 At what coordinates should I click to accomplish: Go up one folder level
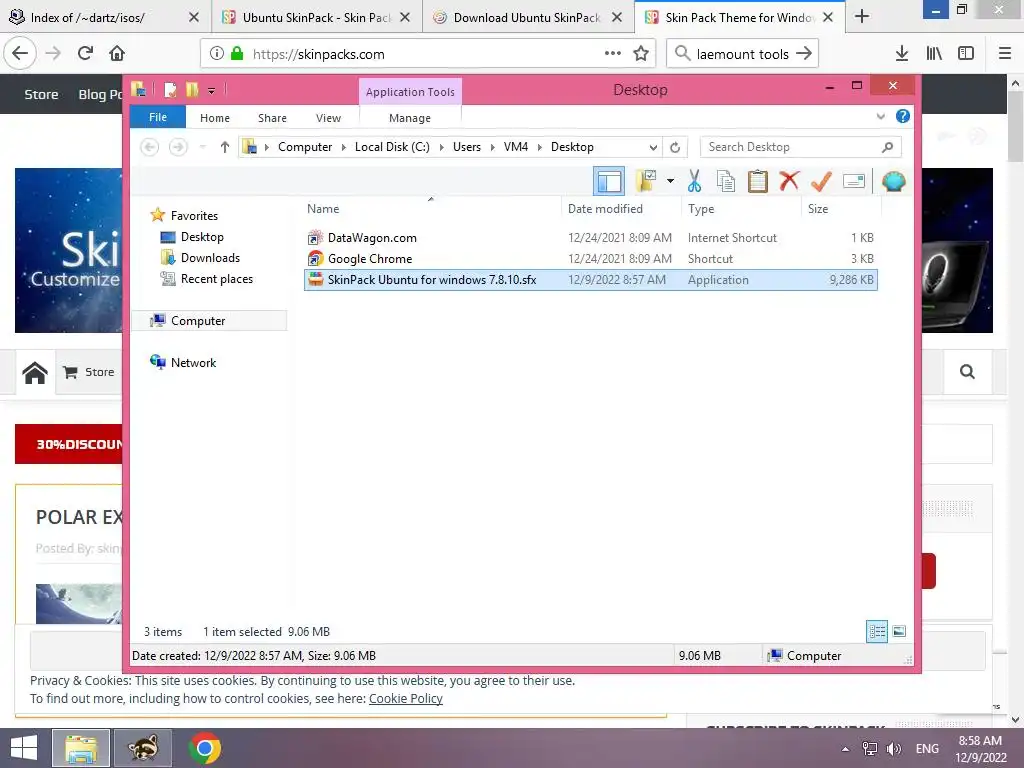click(x=225, y=147)
